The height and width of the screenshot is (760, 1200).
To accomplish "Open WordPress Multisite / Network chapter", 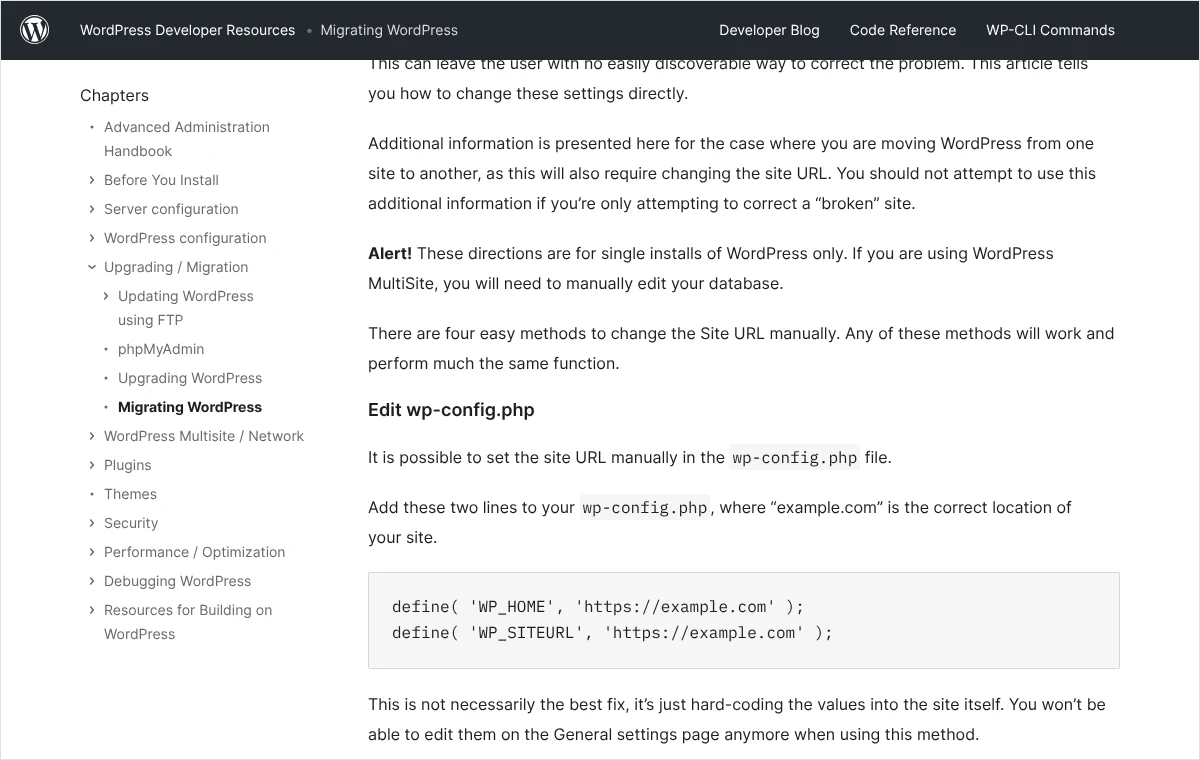I will tap(204, 436).
